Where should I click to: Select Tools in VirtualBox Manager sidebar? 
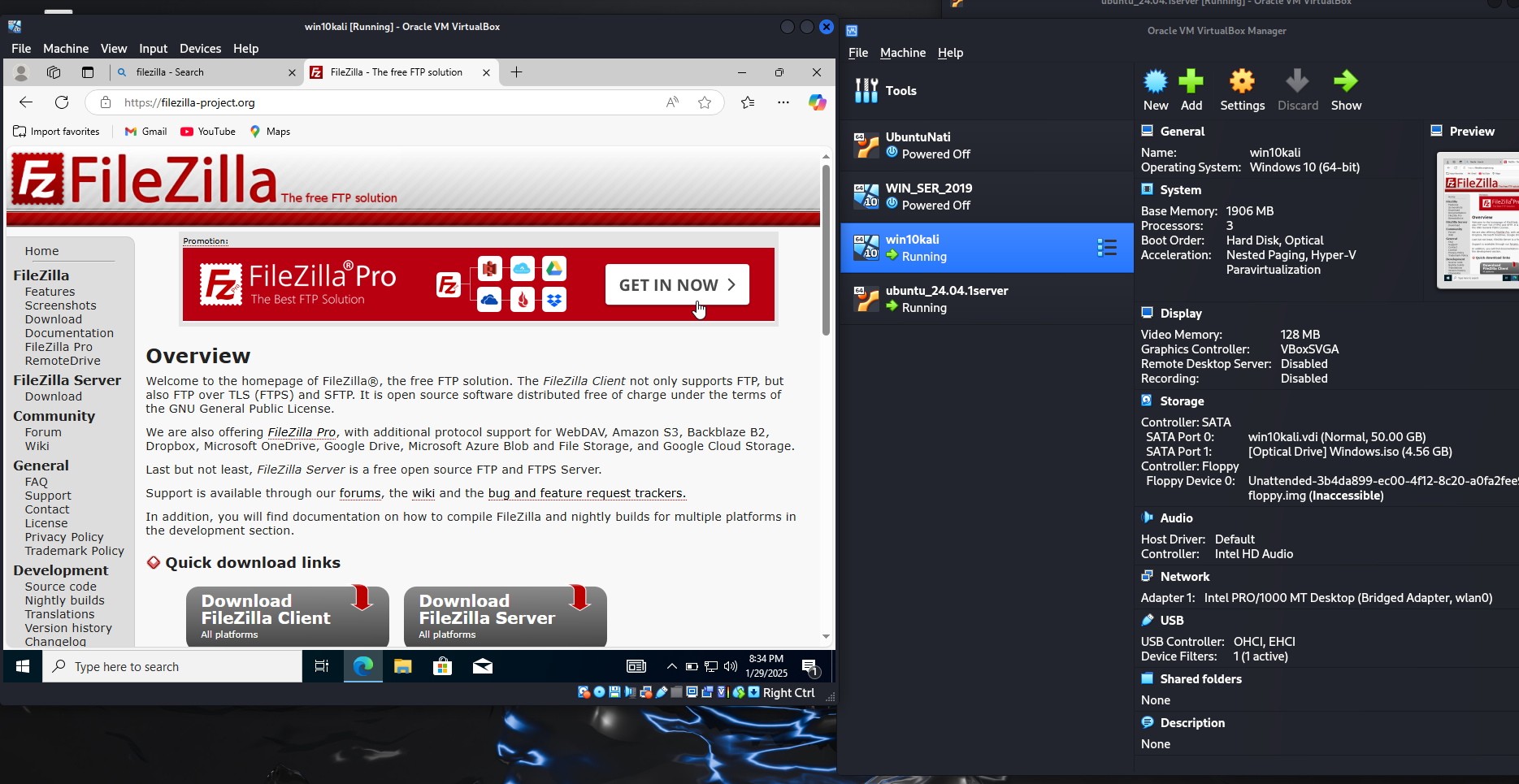point(987,91)
